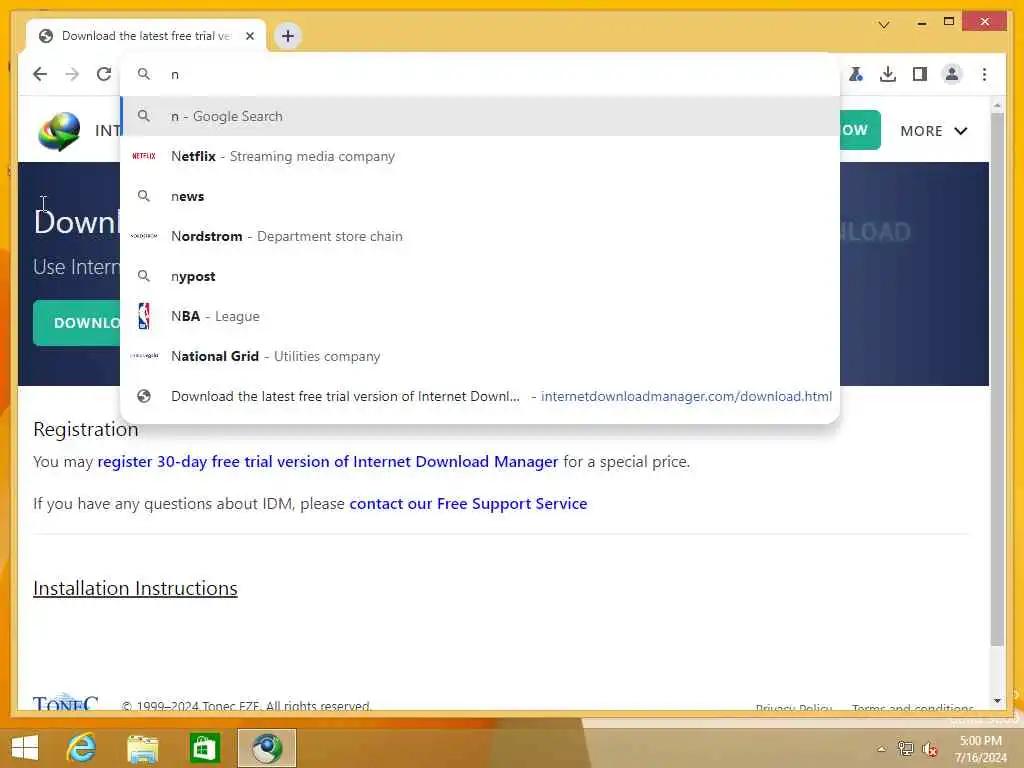
Task: Open File Explorer from taskbar
Action: [142, 748]
